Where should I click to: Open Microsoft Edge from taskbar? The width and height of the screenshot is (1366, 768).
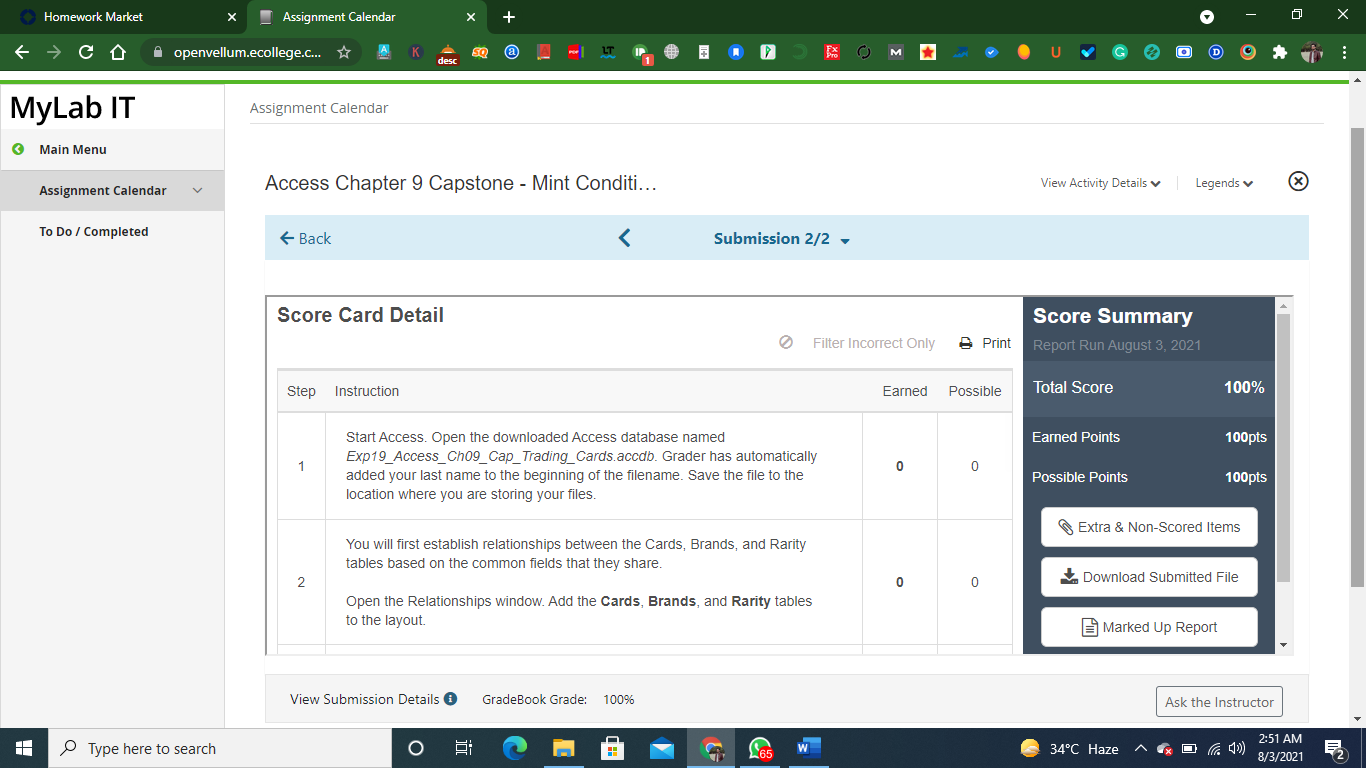tap(515, 748)
